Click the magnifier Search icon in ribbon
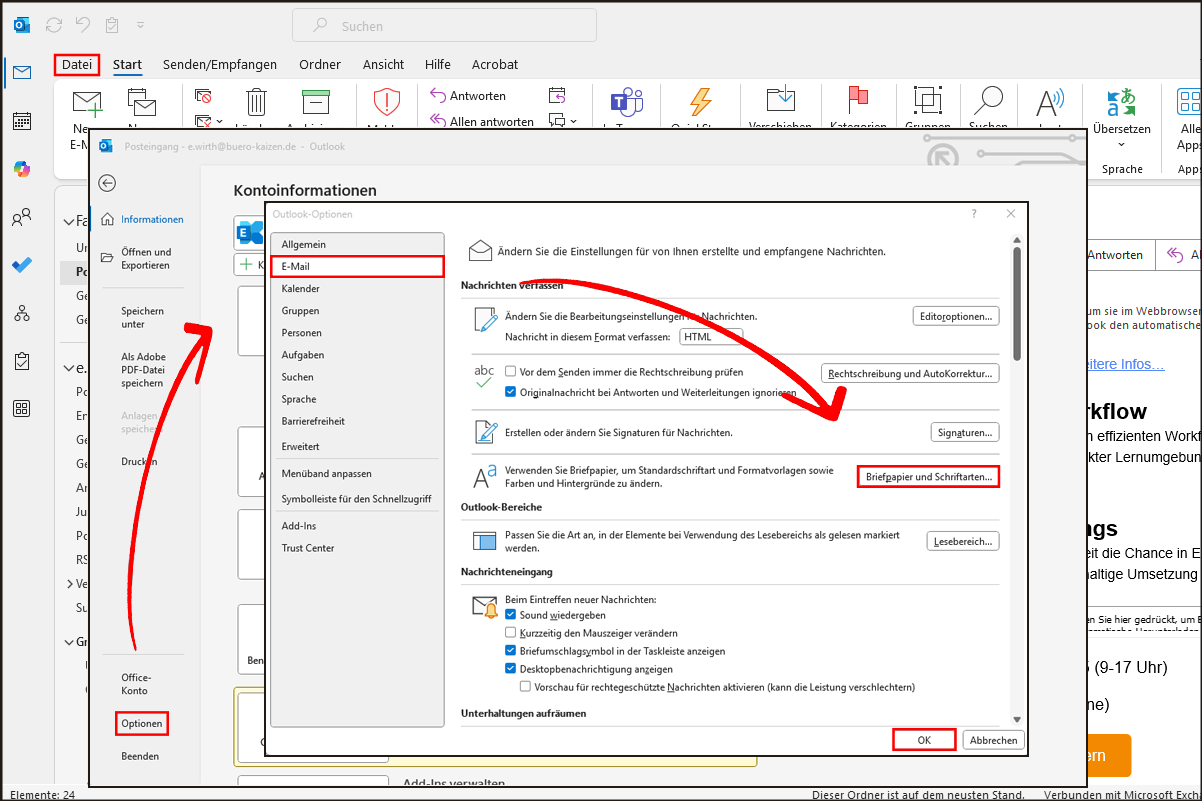1202x801 pixels. pos(988,102)
